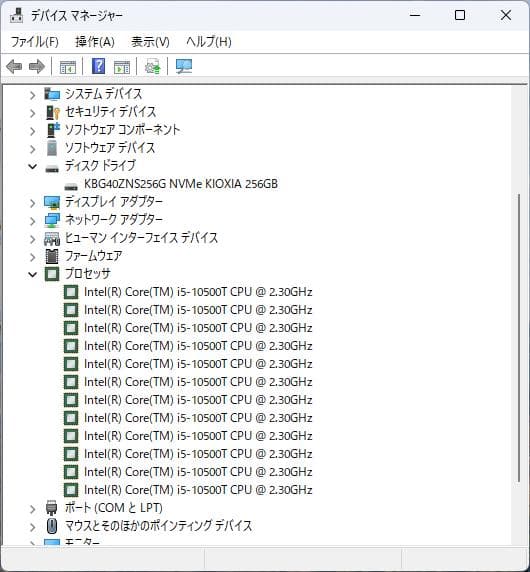
Task: Select the セキュリティ デバイス label
Action: [x=111, y=112]
